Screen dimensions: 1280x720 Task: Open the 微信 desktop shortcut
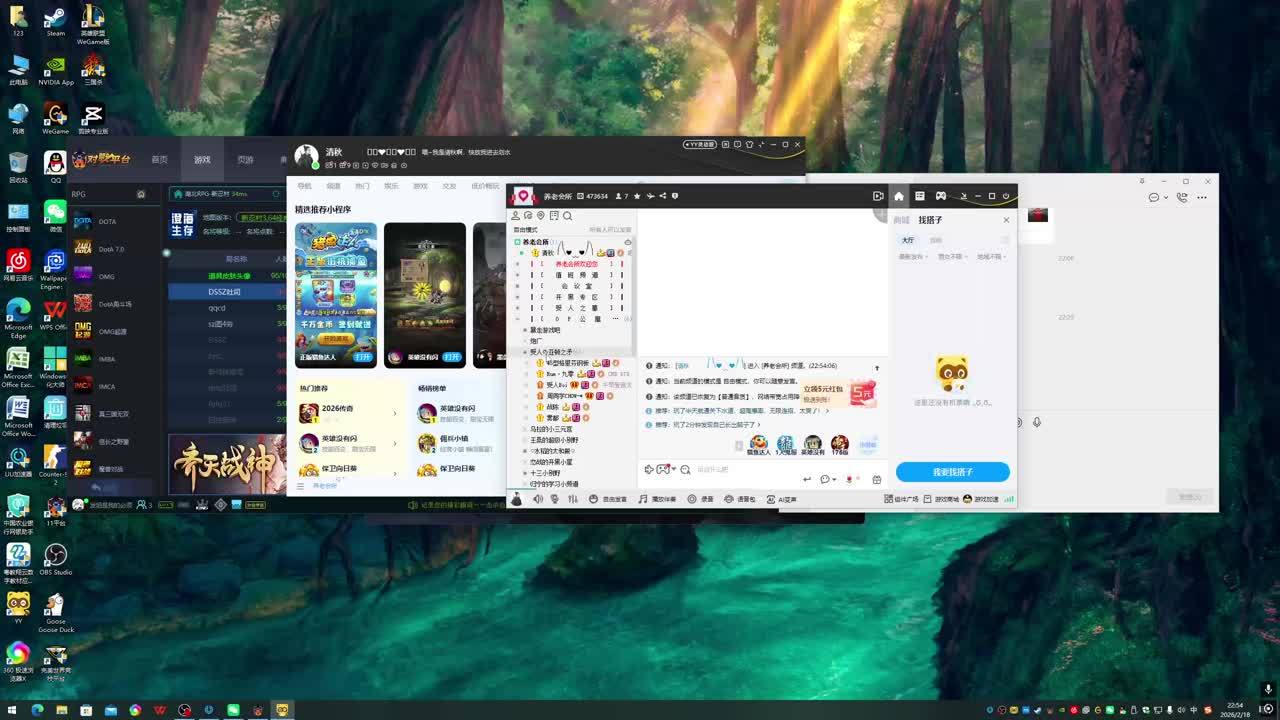pyautogui.click(x=55, y=215)
